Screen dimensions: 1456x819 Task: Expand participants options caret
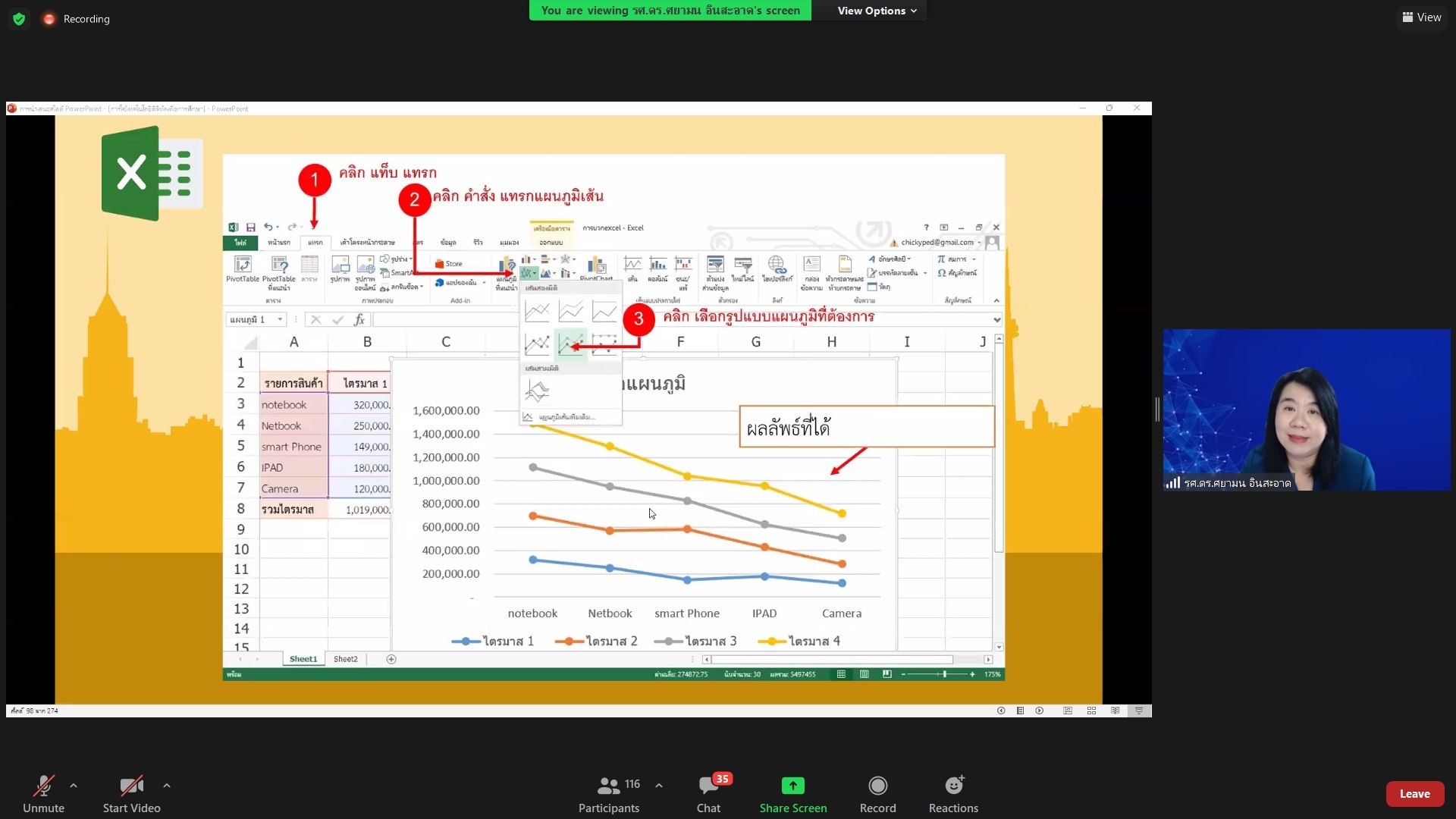(x=659, y=786)
